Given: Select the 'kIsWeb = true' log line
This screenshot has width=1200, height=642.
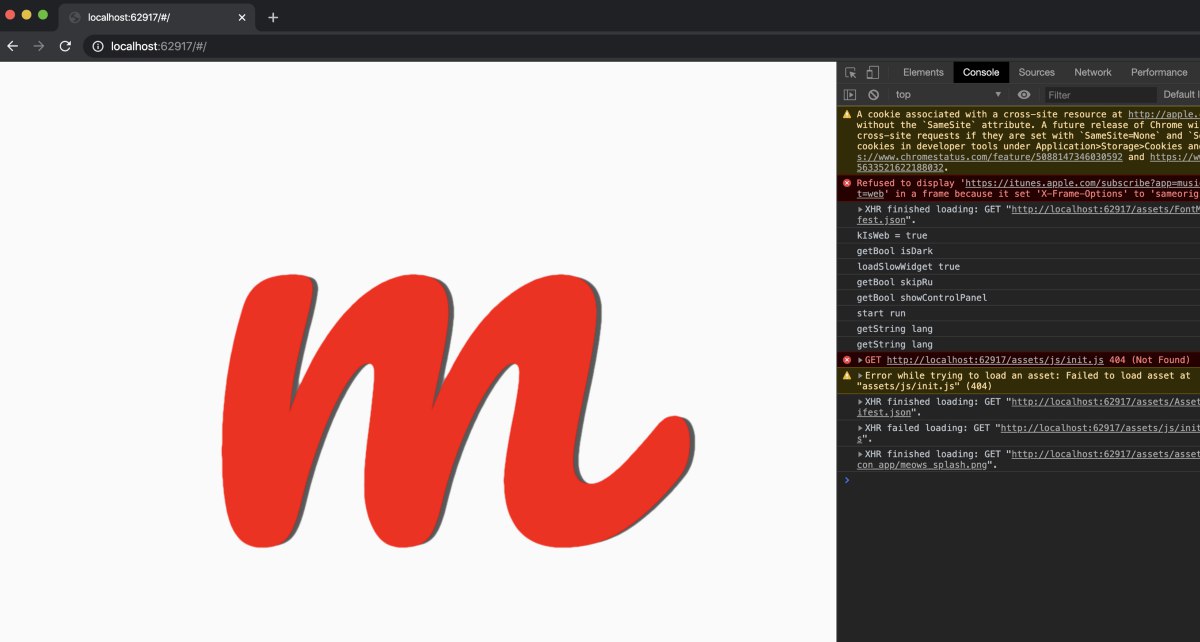Looking at the screenshot, I should [x=892, y=236].
